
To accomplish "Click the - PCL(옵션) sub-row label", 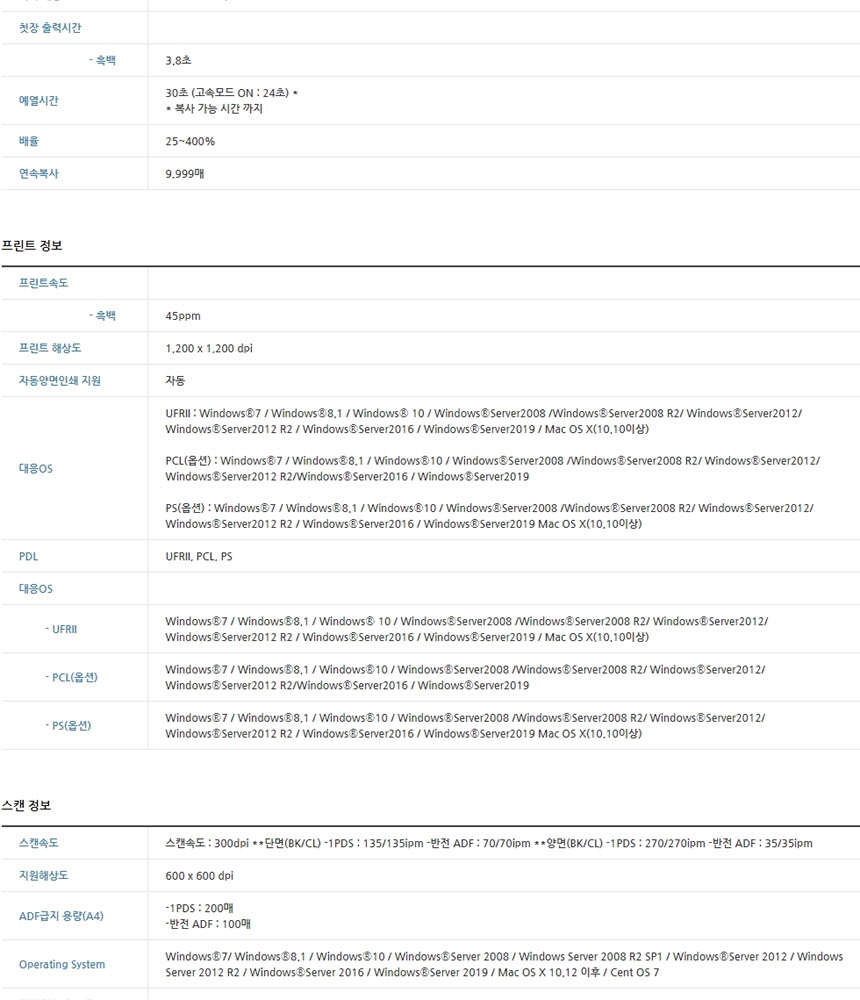I will [x=71, y=677].
